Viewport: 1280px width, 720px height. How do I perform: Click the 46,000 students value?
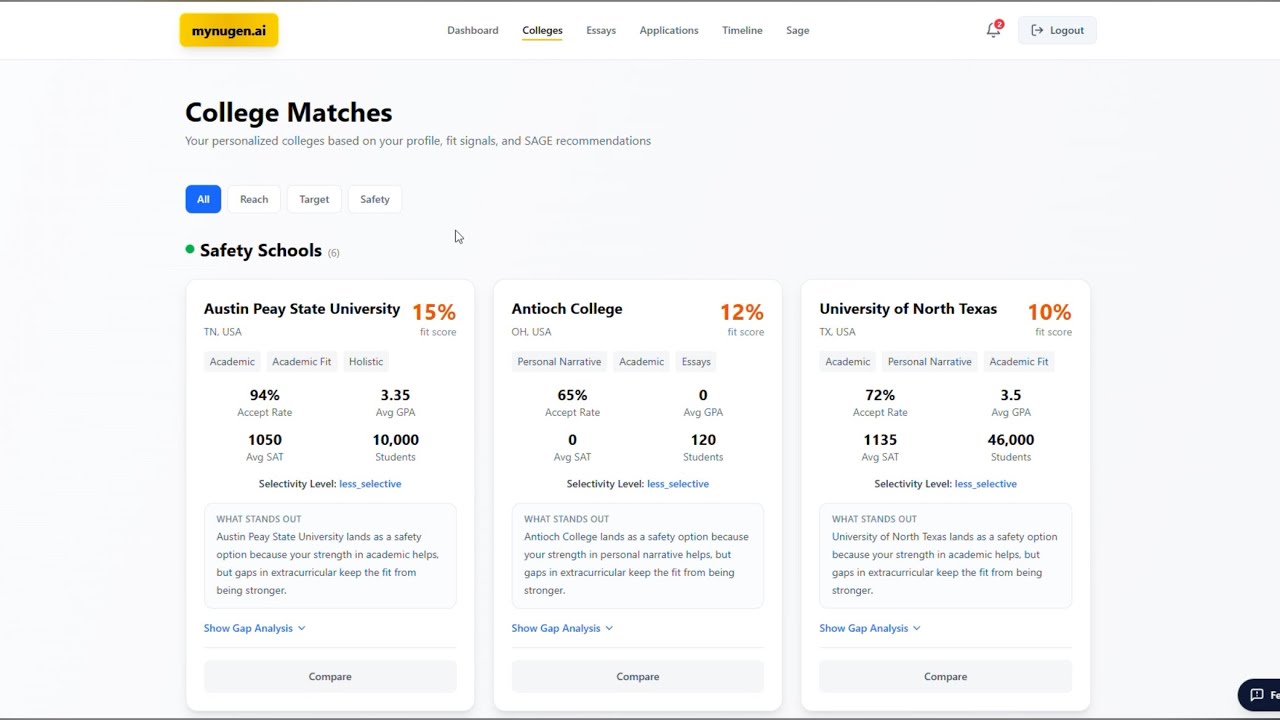click(1011, 440)
